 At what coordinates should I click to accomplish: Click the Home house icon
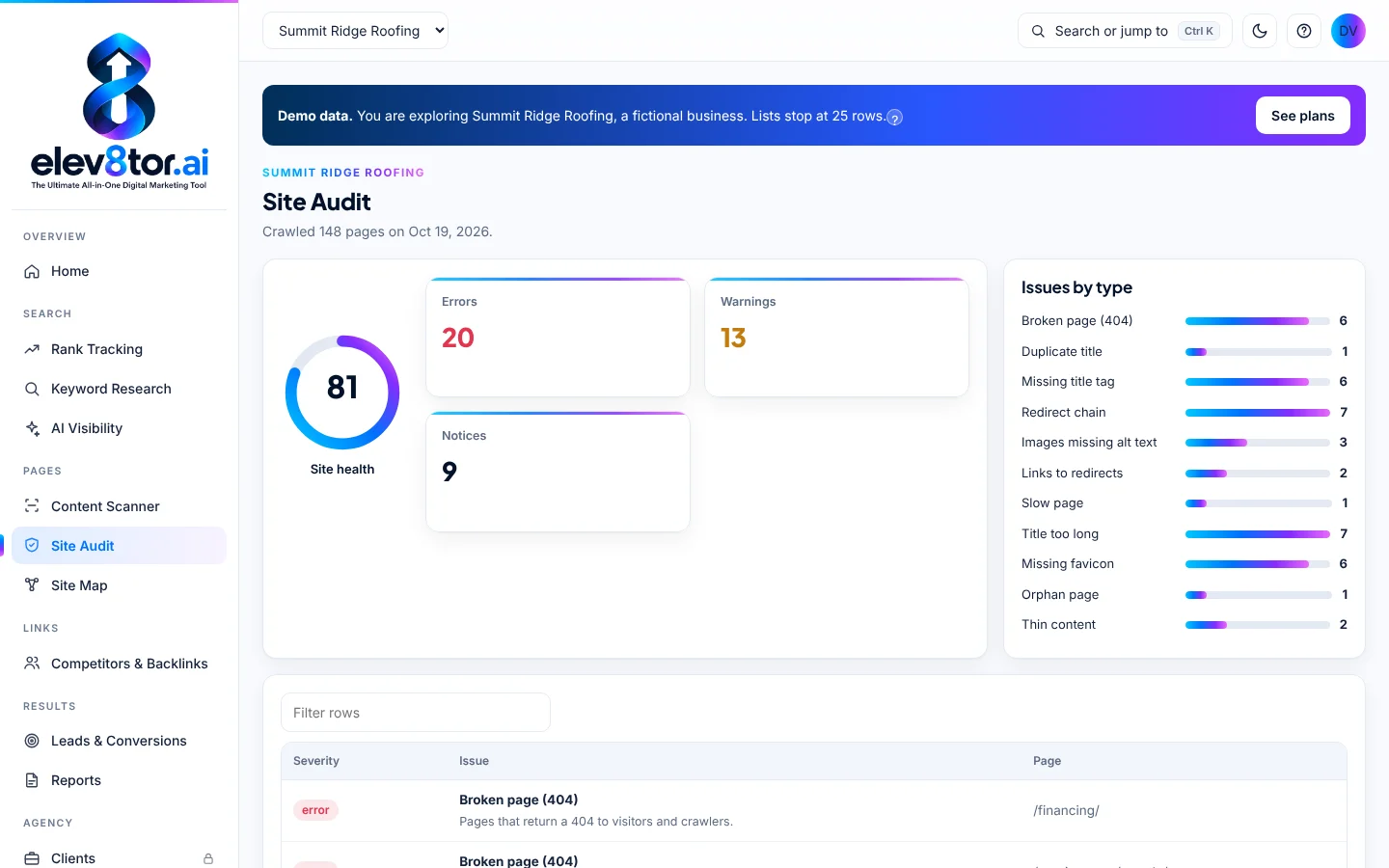click(32, 271)
